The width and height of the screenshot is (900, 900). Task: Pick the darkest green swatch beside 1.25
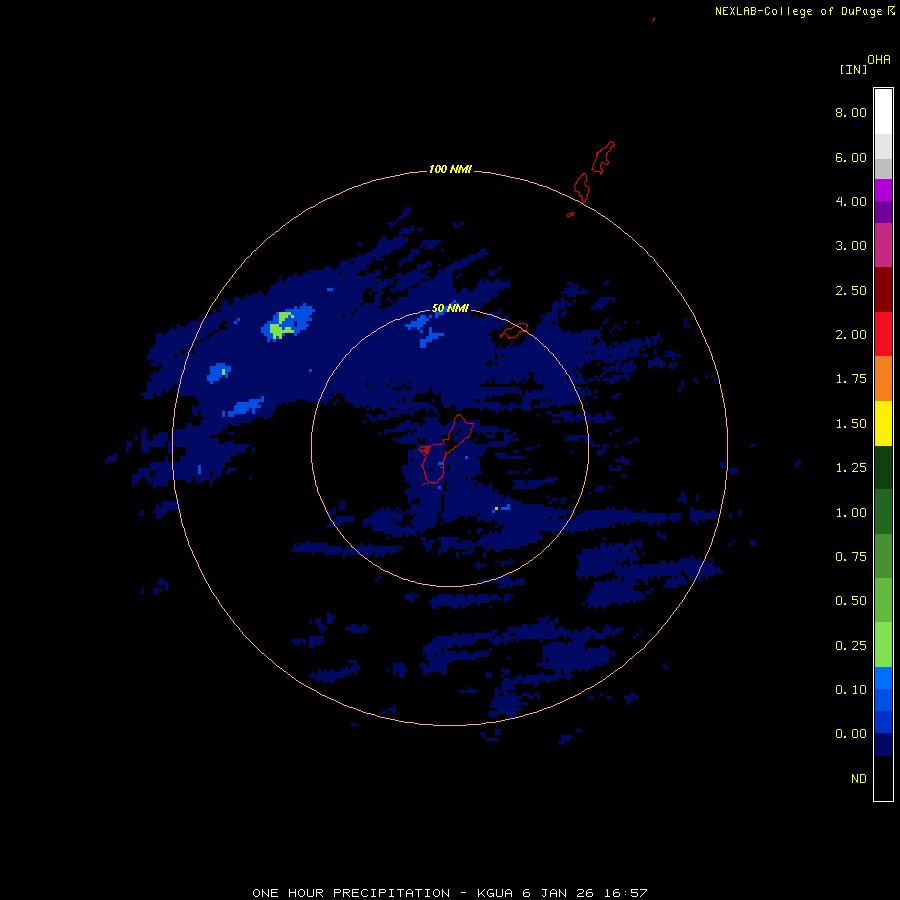(883, 468)
